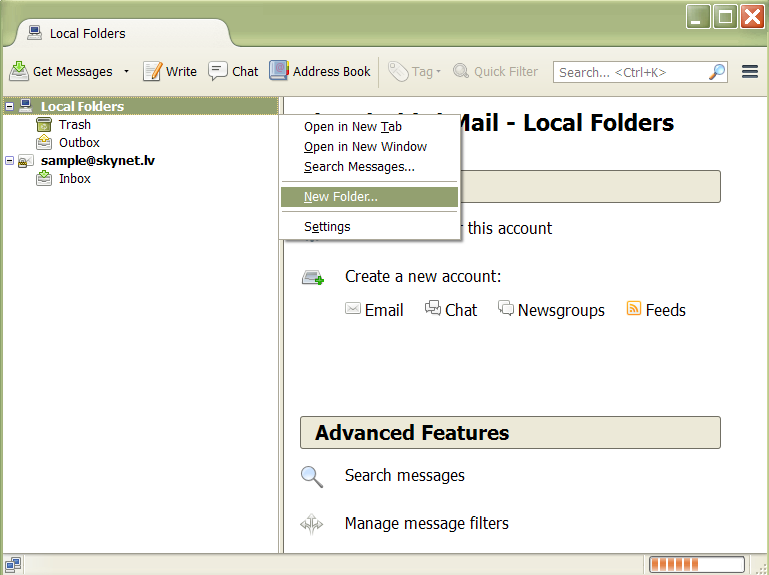Select the Outbox folder

[79, 143]
